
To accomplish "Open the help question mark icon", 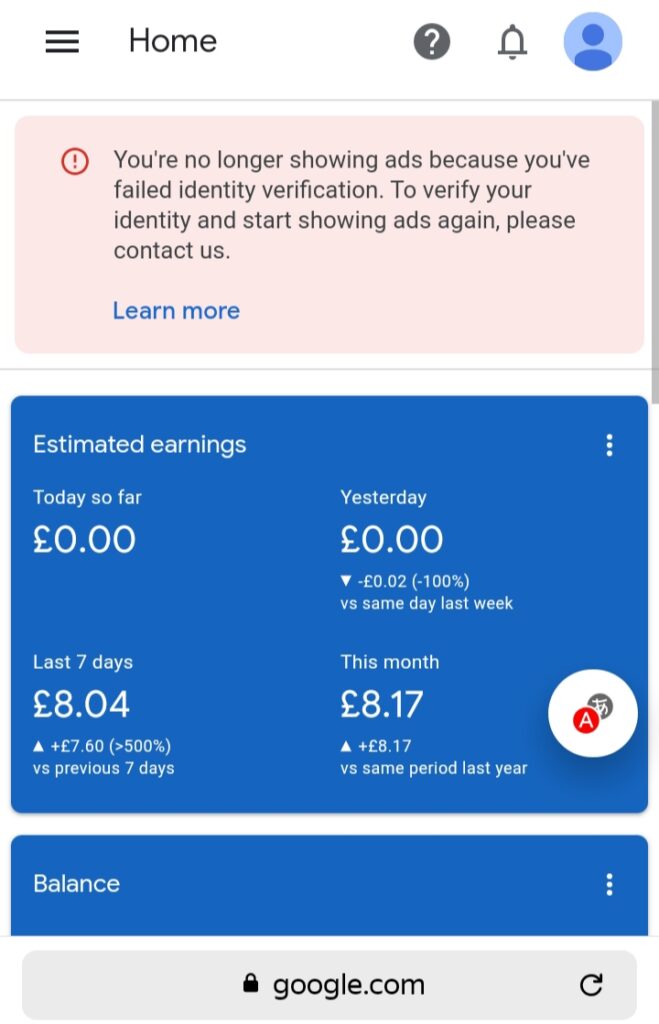I will (432, 42).
